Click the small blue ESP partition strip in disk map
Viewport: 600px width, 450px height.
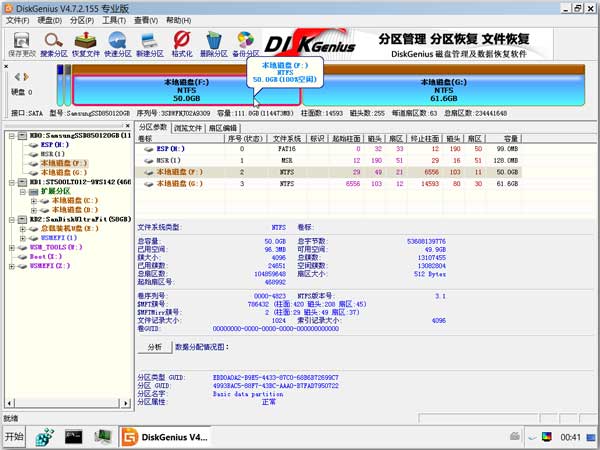[60, 85]
